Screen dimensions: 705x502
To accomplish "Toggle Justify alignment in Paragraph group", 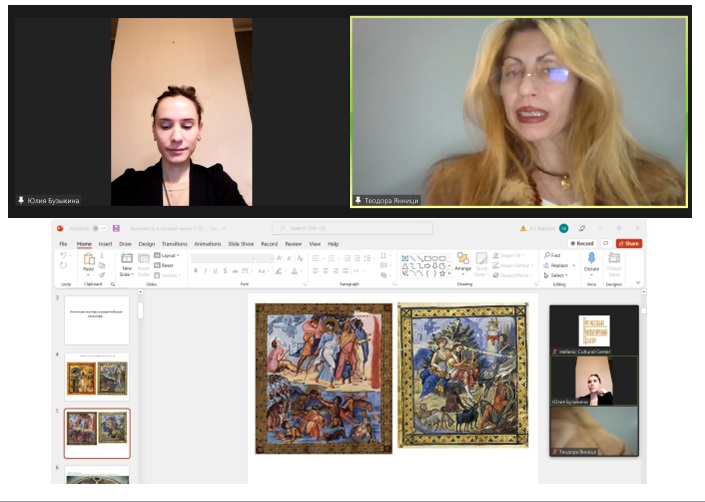I will [x=345, y=271].
